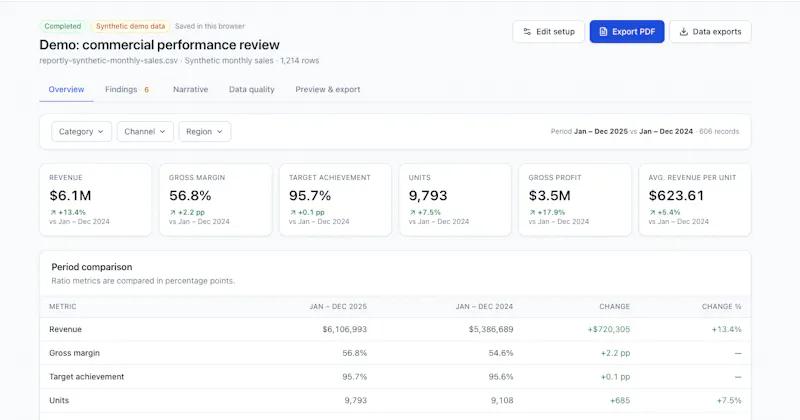
Task: Open the Narrative tab
Action: point(190,89)
